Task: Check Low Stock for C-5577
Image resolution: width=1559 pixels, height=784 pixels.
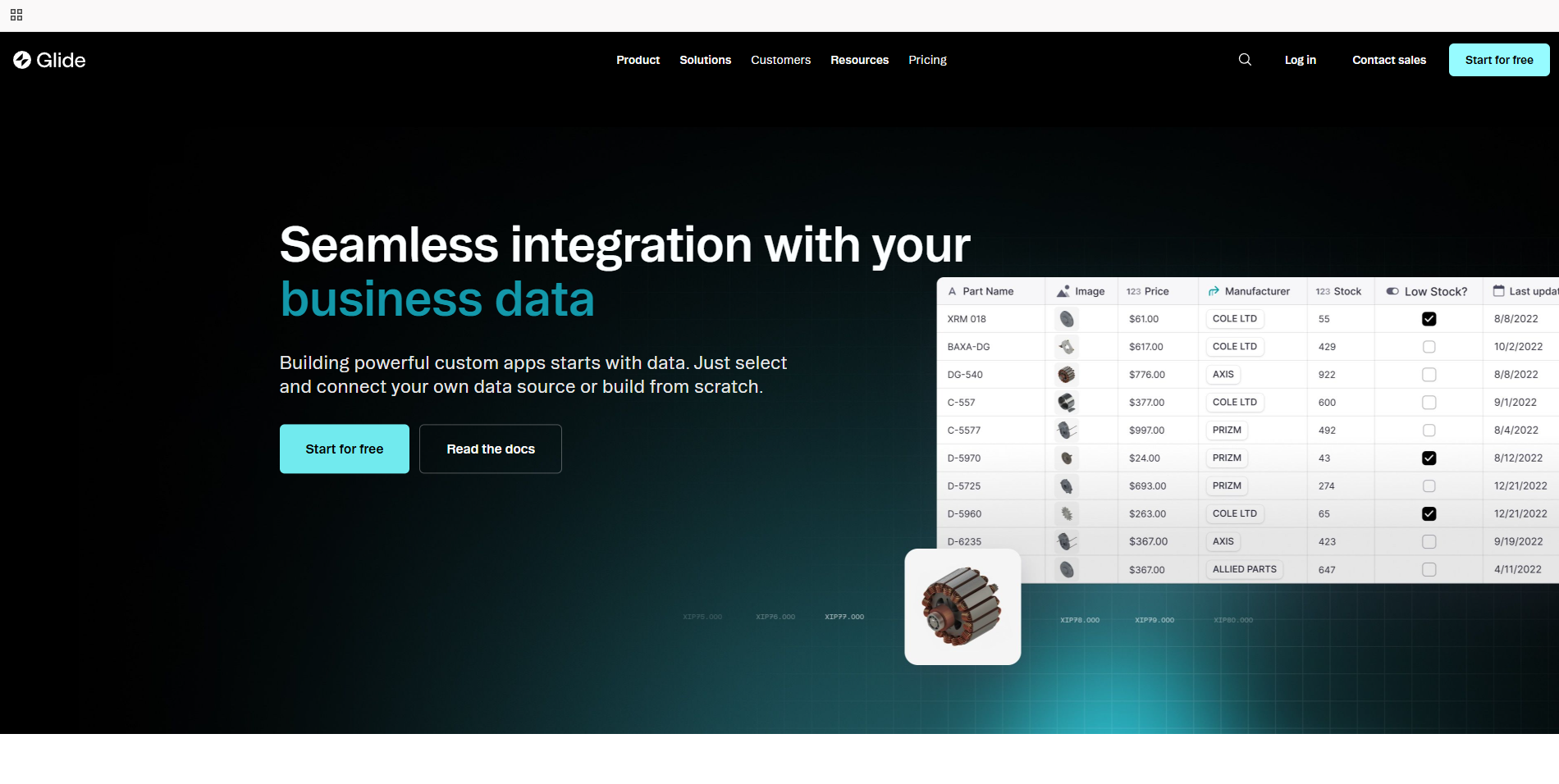Action: point(1429,431)
